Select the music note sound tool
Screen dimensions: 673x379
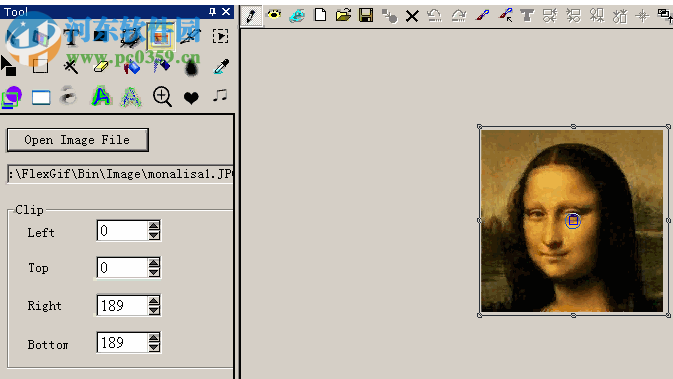pos(220,95)
